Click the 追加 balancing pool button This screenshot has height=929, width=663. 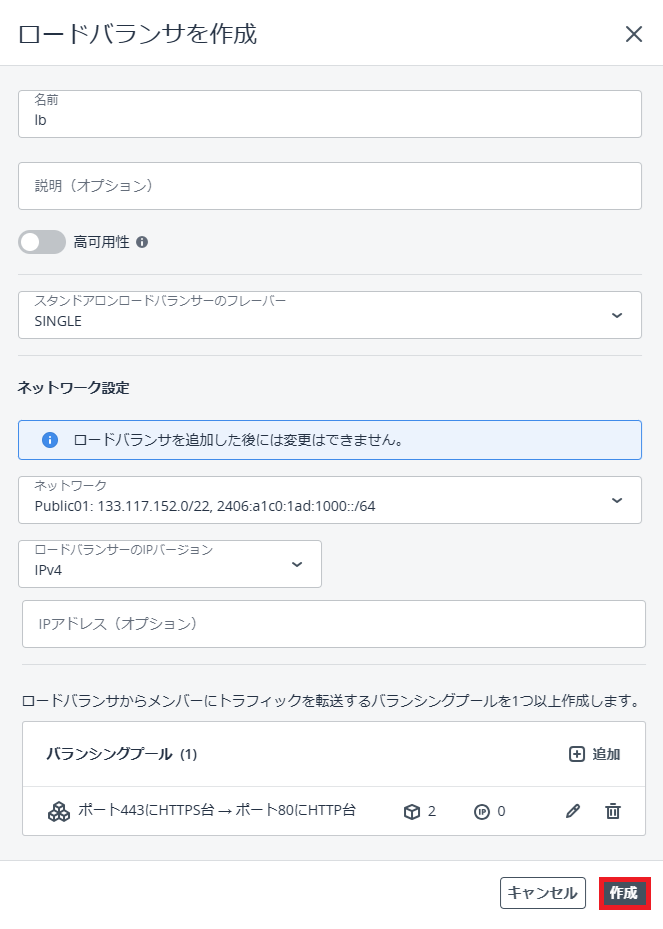(595, 754)
